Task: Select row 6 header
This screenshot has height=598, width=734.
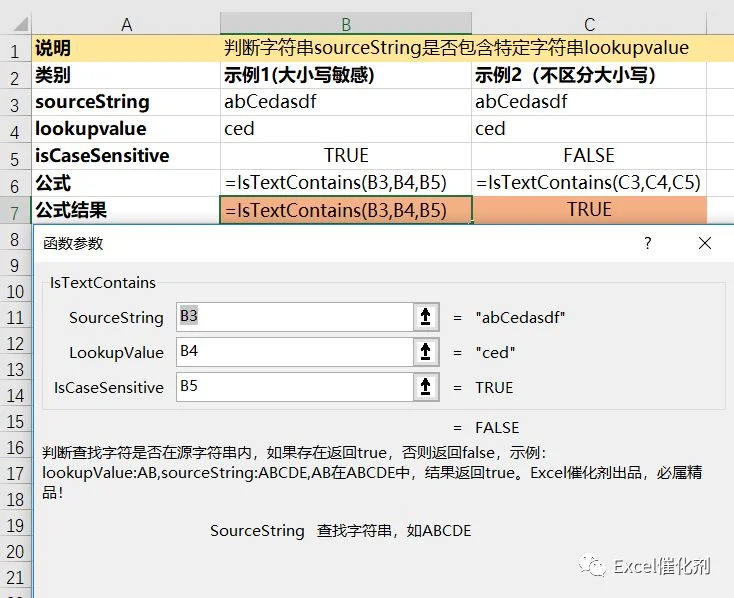Action: pos(15,185)
